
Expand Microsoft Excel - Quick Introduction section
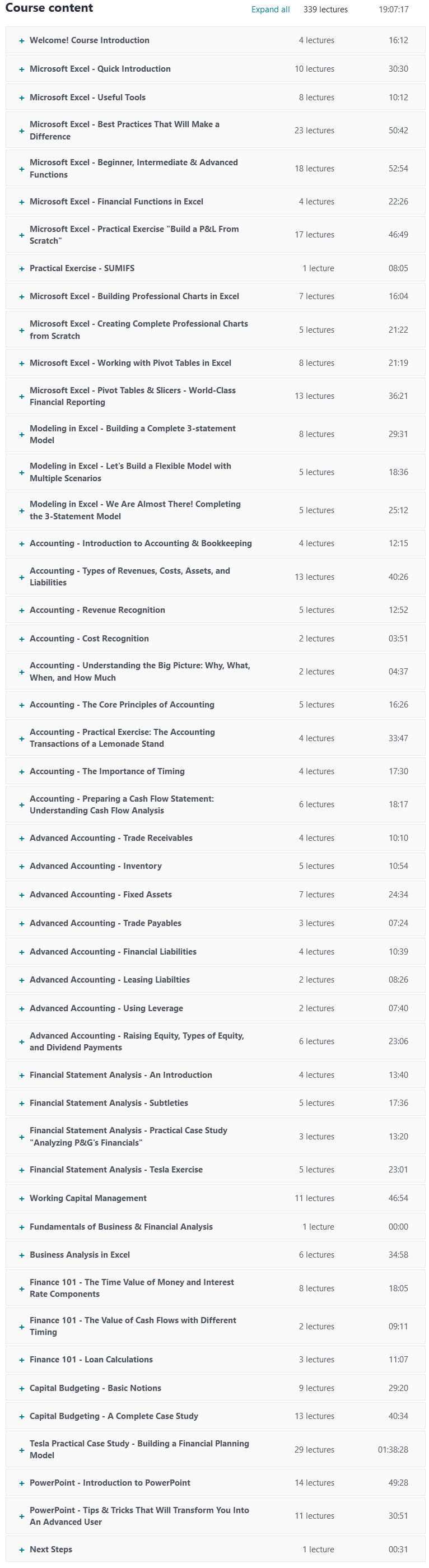pyautogui.click(x=216, y=69)
